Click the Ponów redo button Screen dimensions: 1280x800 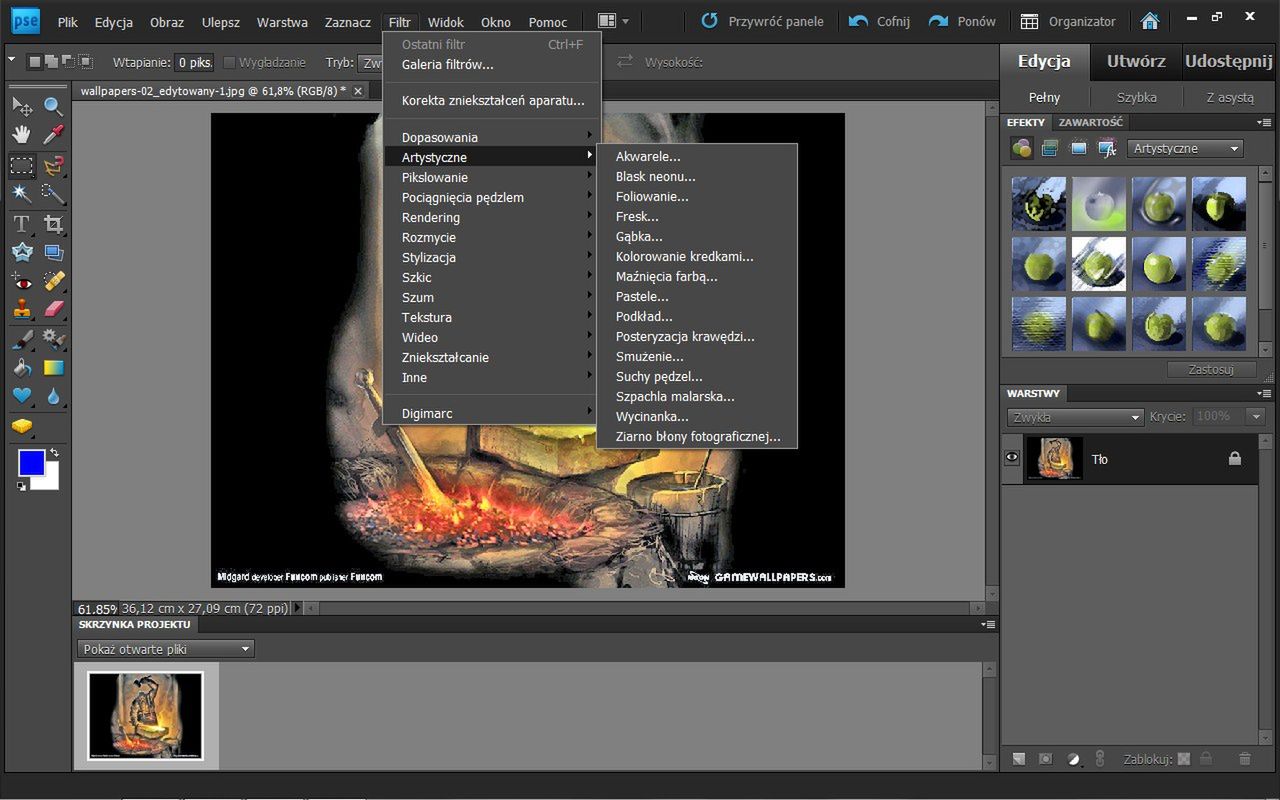tap(962, 21)
